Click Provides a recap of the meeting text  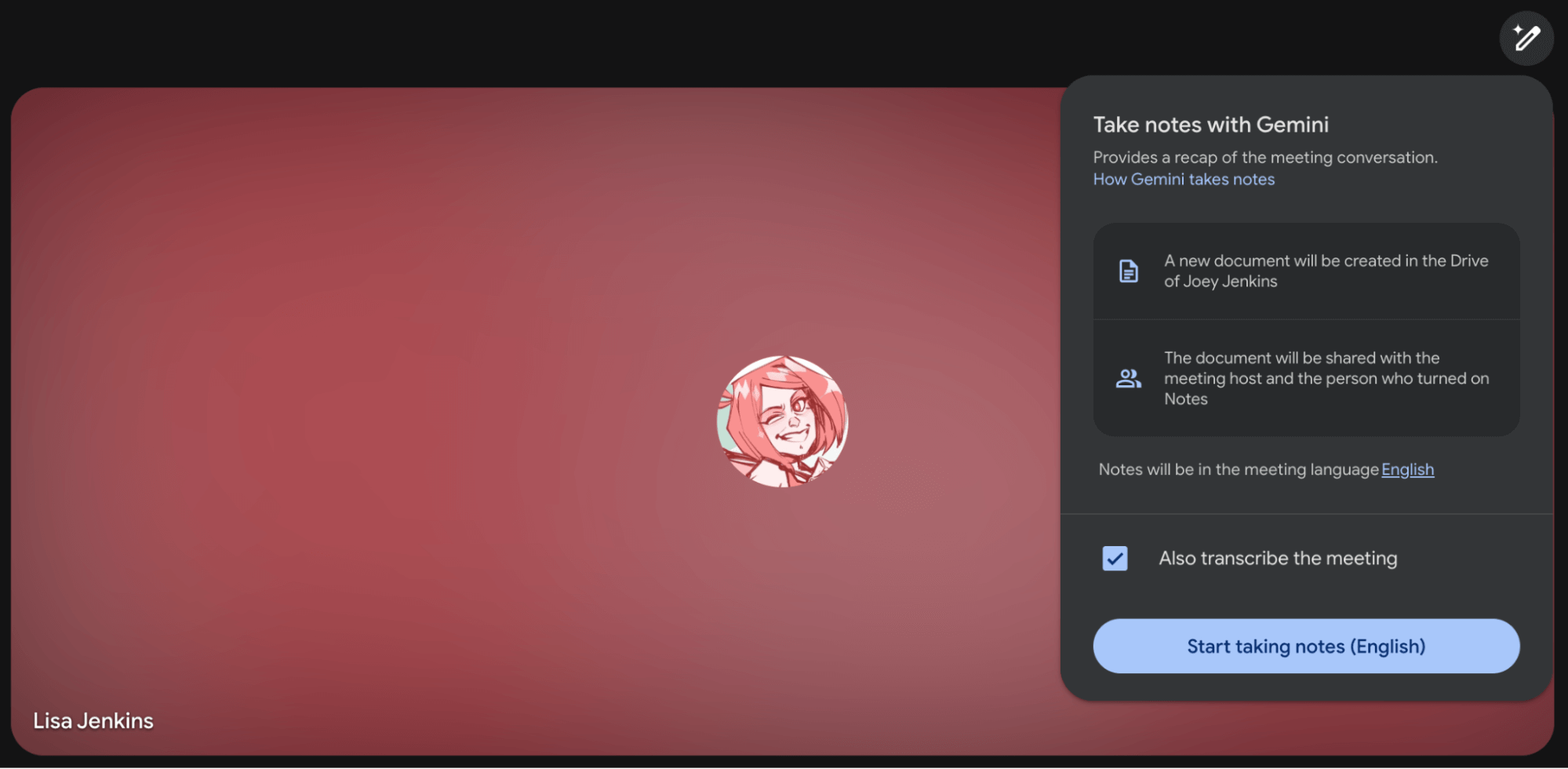(1265, 157)
